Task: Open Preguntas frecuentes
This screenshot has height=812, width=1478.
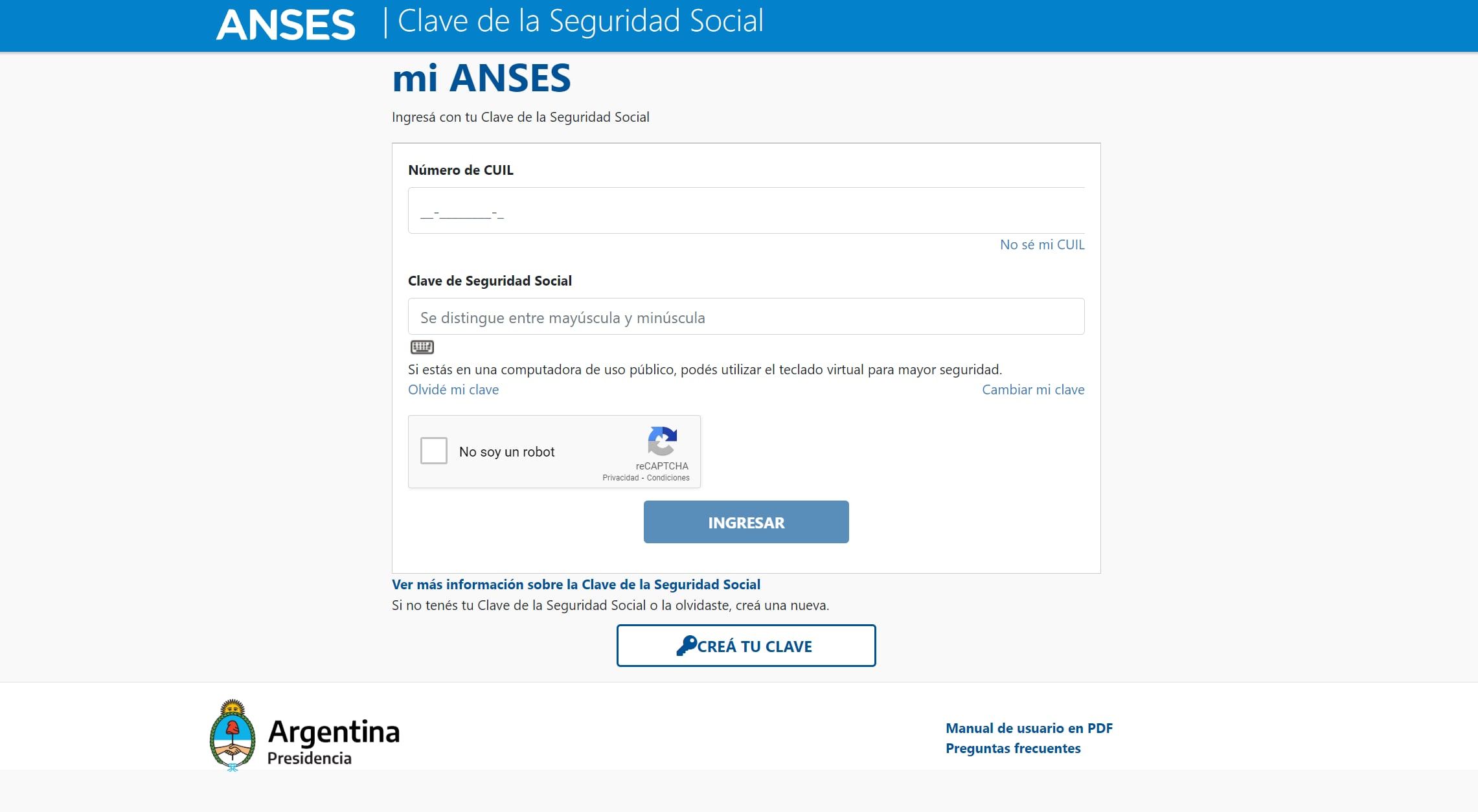Action: point(1013,748)
